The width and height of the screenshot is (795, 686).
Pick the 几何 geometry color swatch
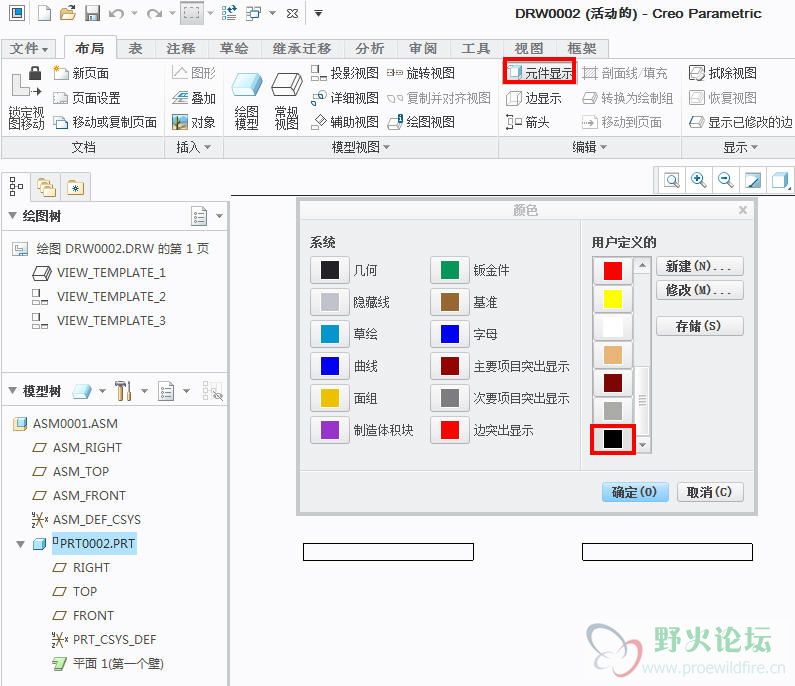(330, 270)
